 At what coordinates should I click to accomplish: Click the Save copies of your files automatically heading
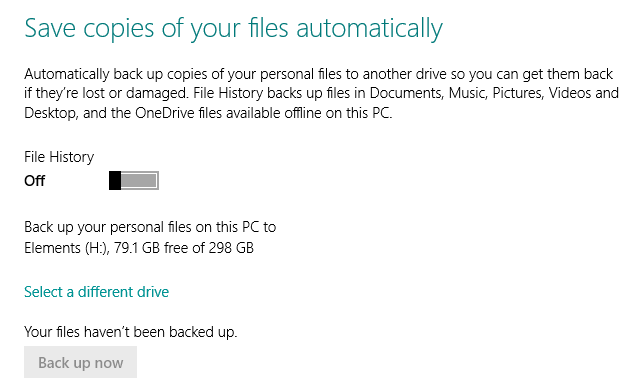(233, 29)
